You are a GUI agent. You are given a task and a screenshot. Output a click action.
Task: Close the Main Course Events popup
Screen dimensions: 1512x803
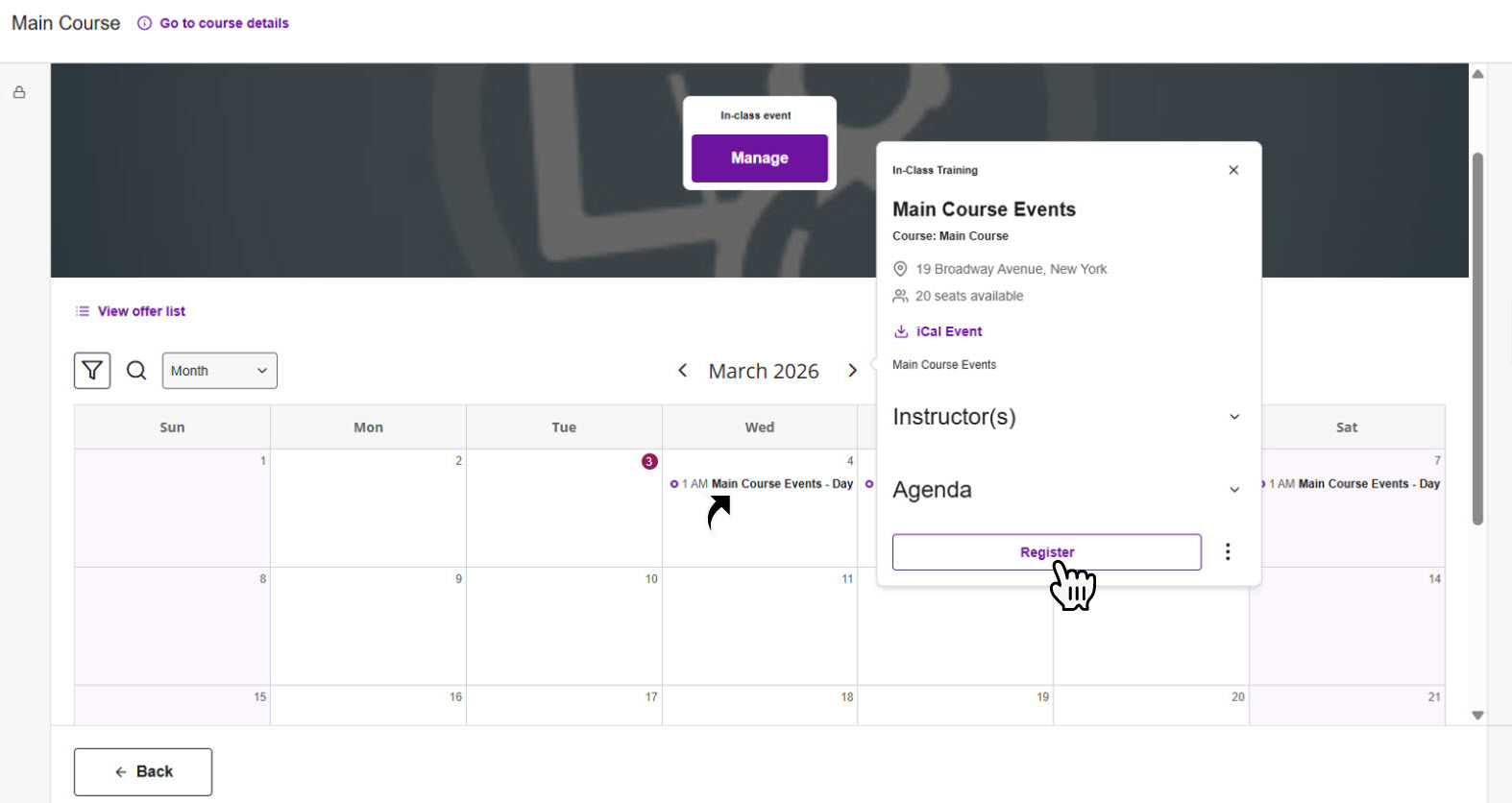tap(1233, 170)
